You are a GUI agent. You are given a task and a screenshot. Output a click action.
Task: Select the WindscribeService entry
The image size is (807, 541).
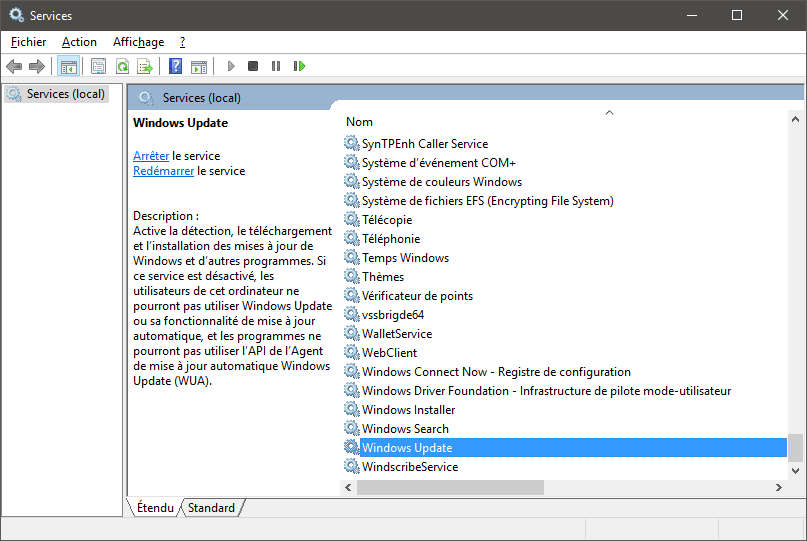(x=410, y=467)
